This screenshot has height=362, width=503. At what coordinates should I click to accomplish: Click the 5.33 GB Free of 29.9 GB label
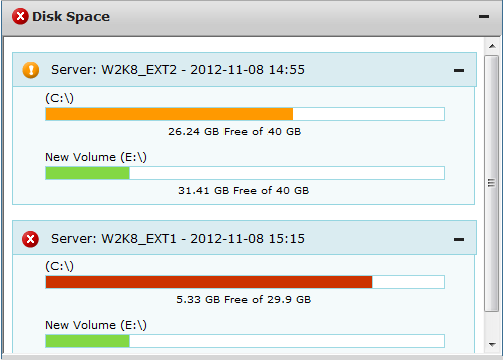coord(243,300)
